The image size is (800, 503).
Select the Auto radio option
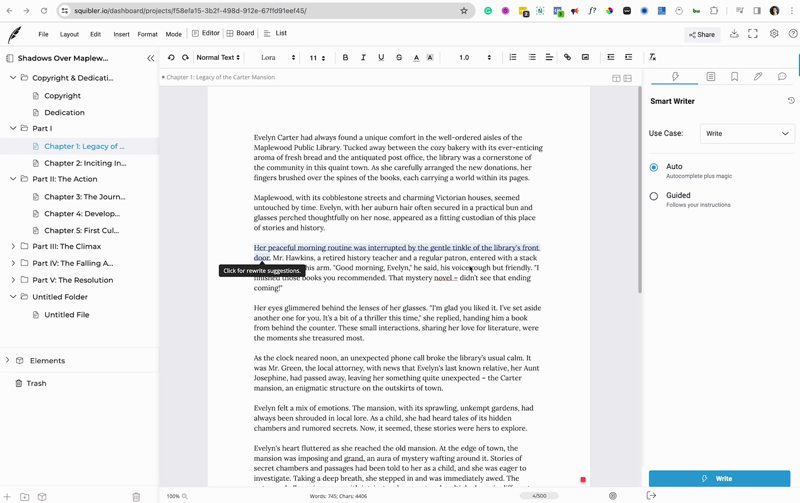point(654,167)
